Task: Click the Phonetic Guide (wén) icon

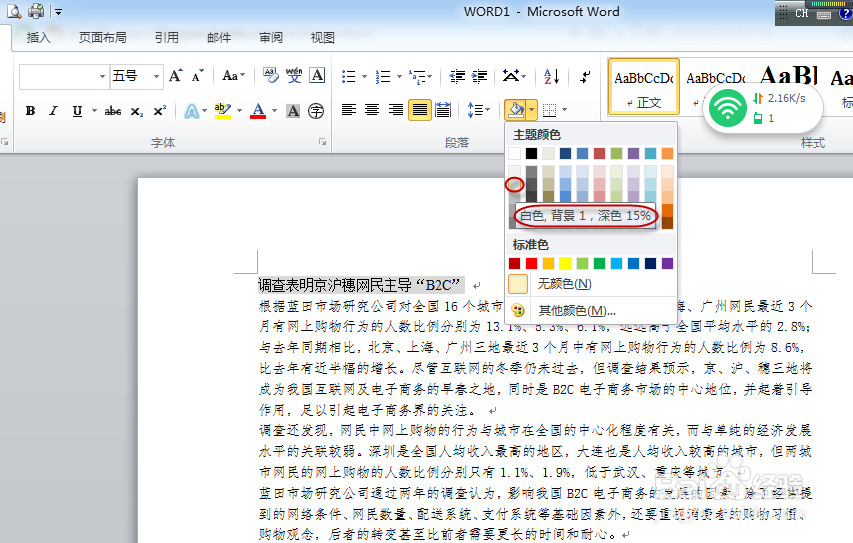Action: [294, 75]
